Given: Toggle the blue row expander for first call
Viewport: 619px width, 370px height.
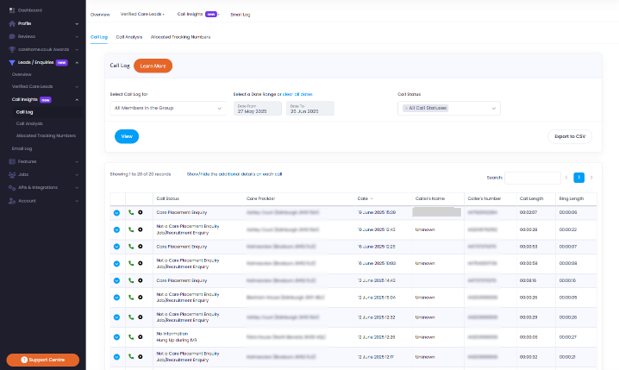Looking at the screenshot, I should pyautogui.click(x=117, y=213).
